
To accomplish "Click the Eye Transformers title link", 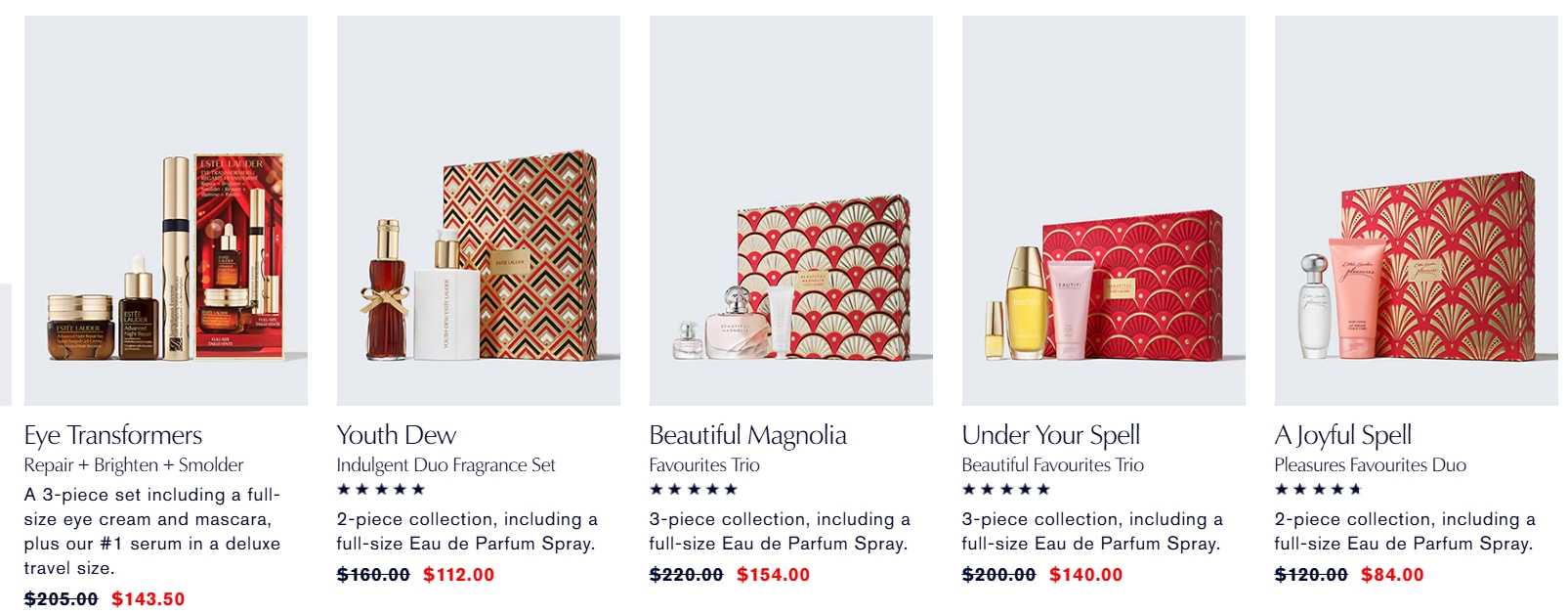I will tap(113, 435).
